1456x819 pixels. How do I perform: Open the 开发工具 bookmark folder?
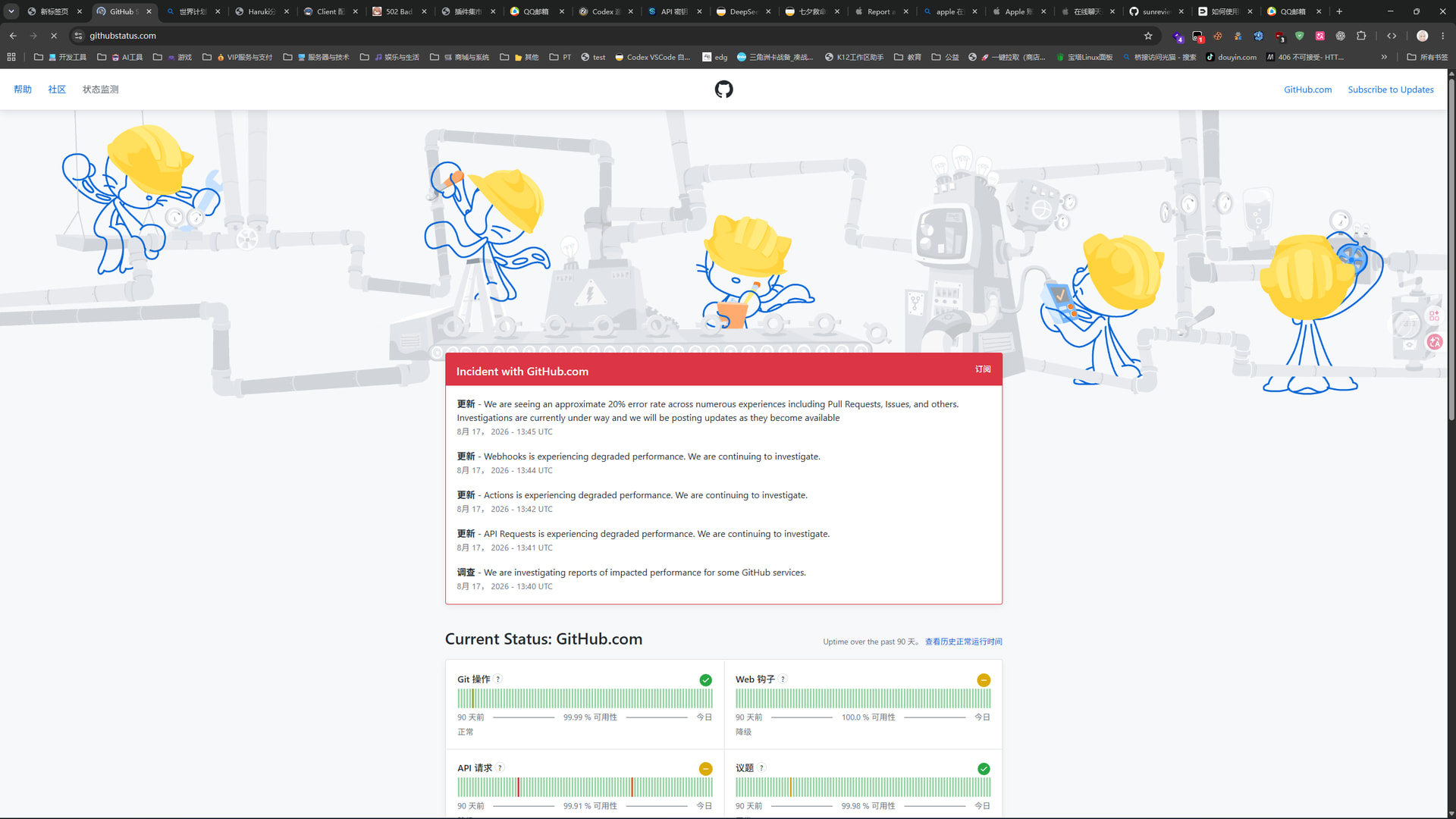(61, 57)
